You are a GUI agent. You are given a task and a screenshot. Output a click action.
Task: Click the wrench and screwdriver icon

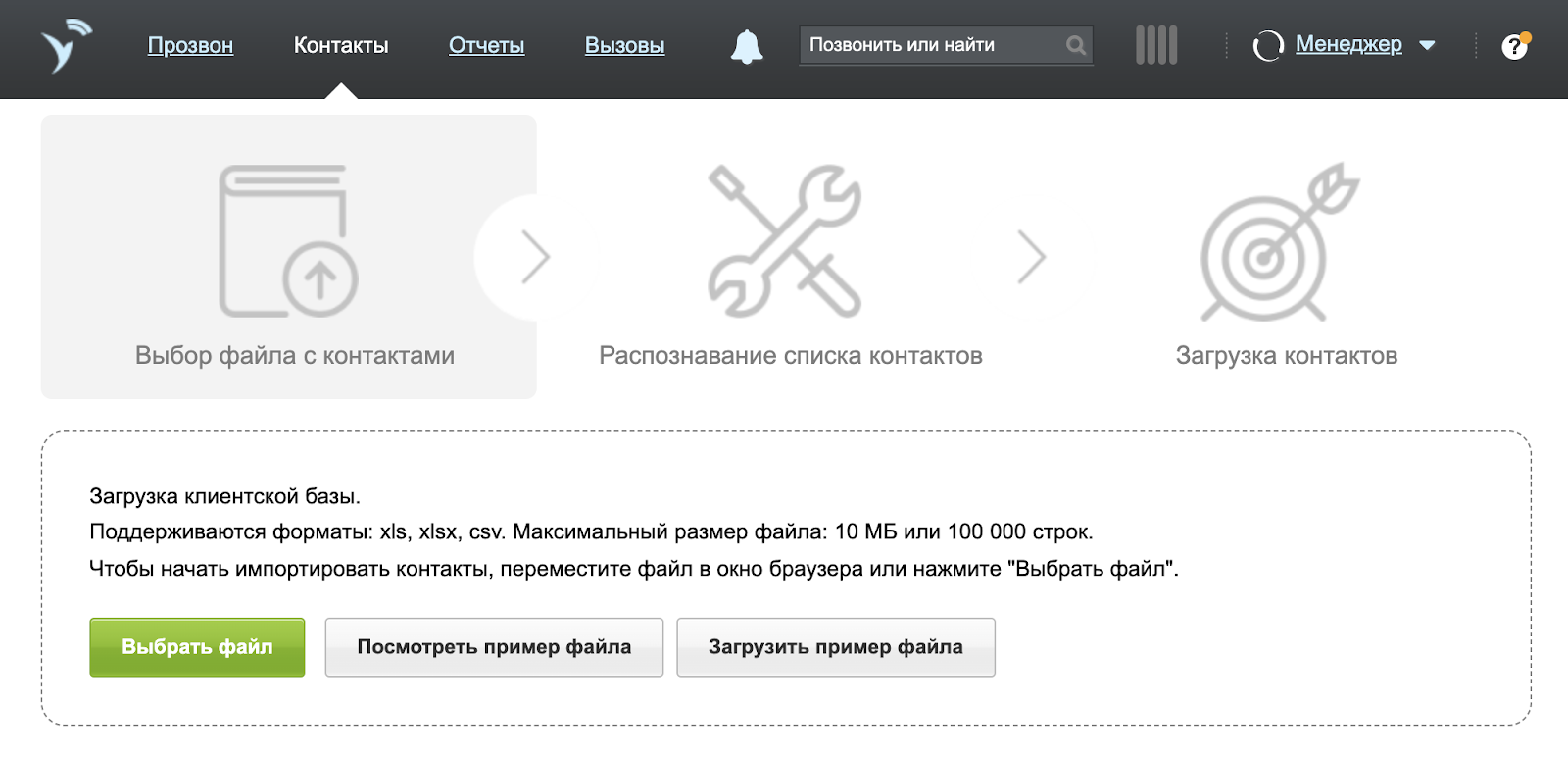pos(785,241)
